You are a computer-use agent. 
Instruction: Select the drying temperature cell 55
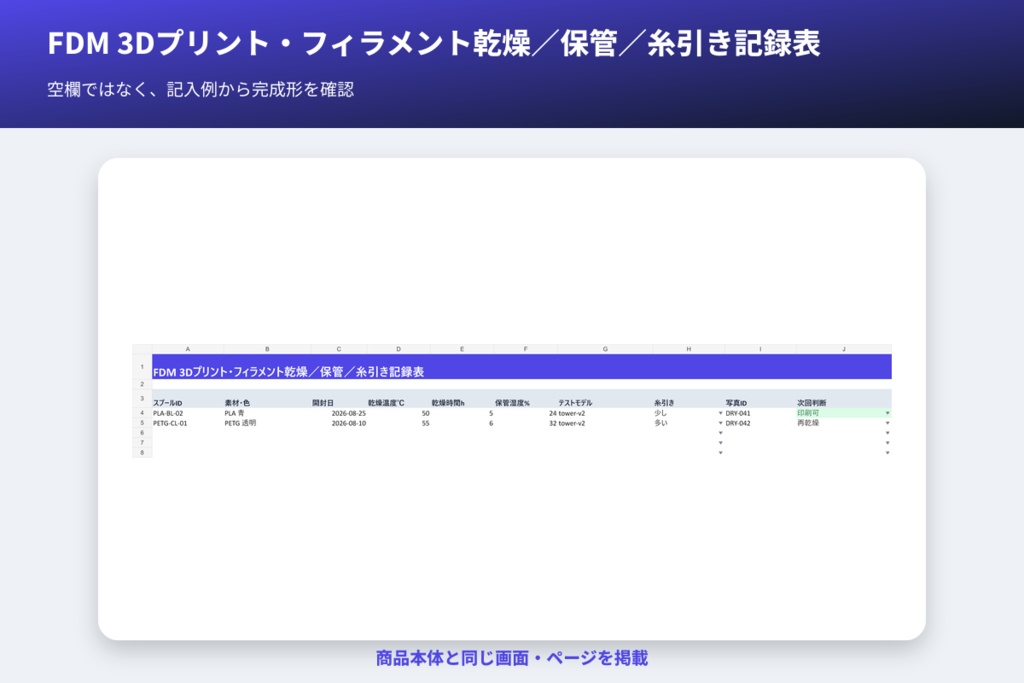(398, 423)
